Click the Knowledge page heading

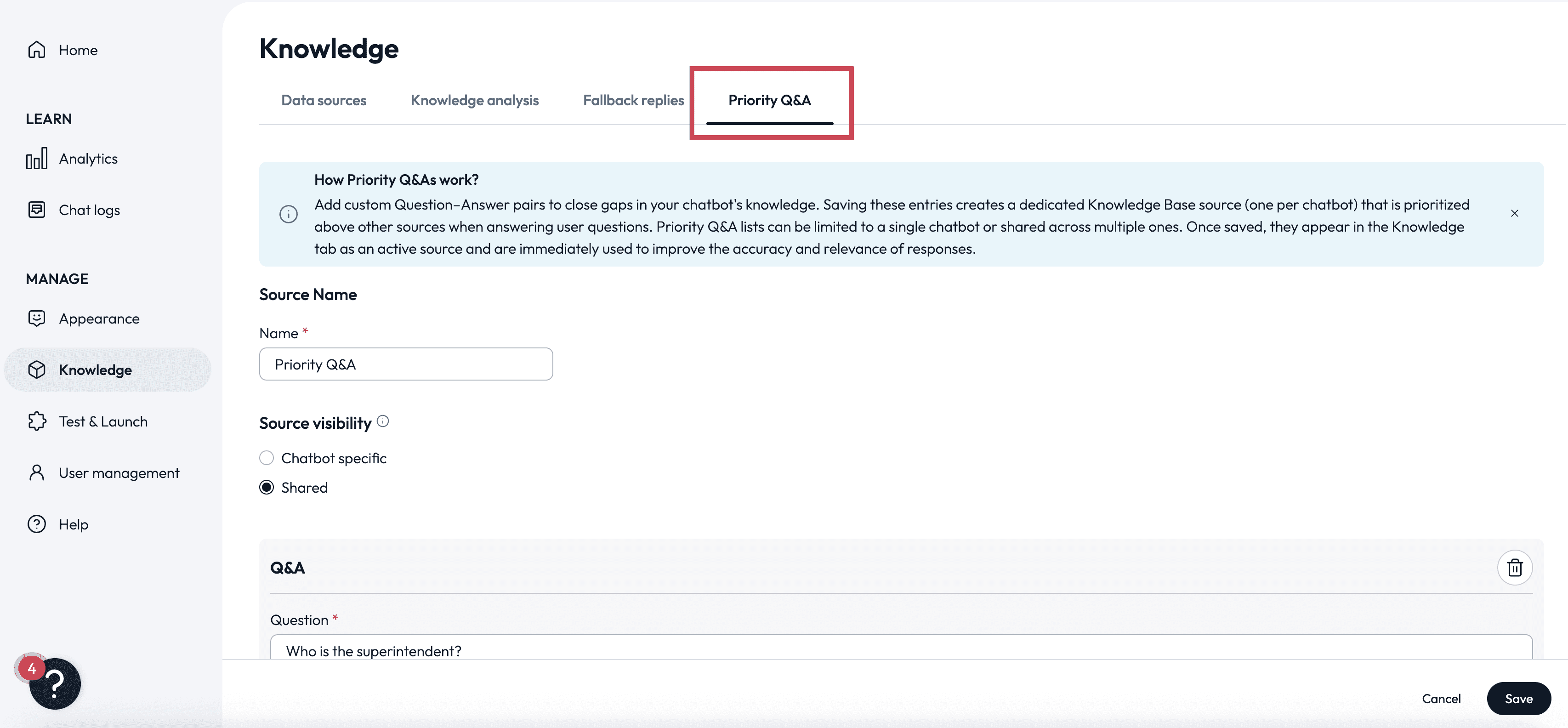[329, 48]
